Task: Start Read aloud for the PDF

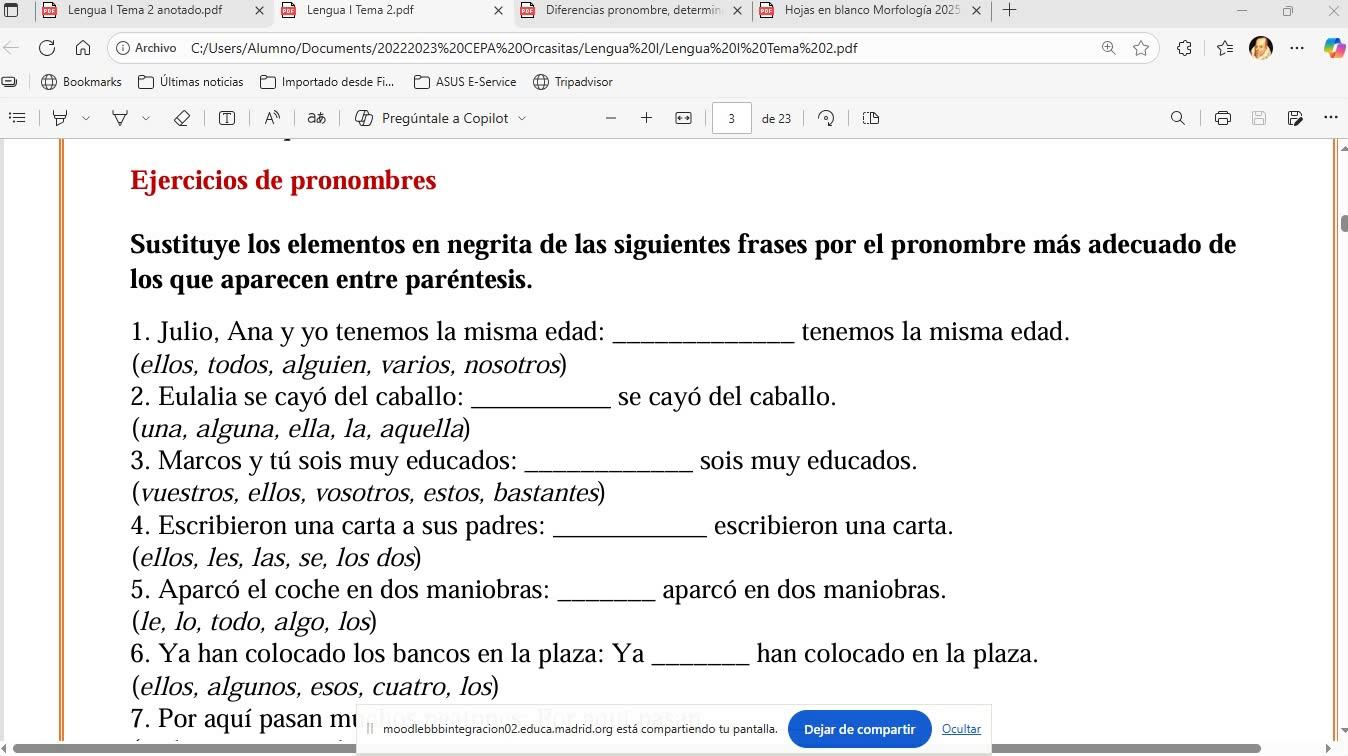Action: click(272, 118)
